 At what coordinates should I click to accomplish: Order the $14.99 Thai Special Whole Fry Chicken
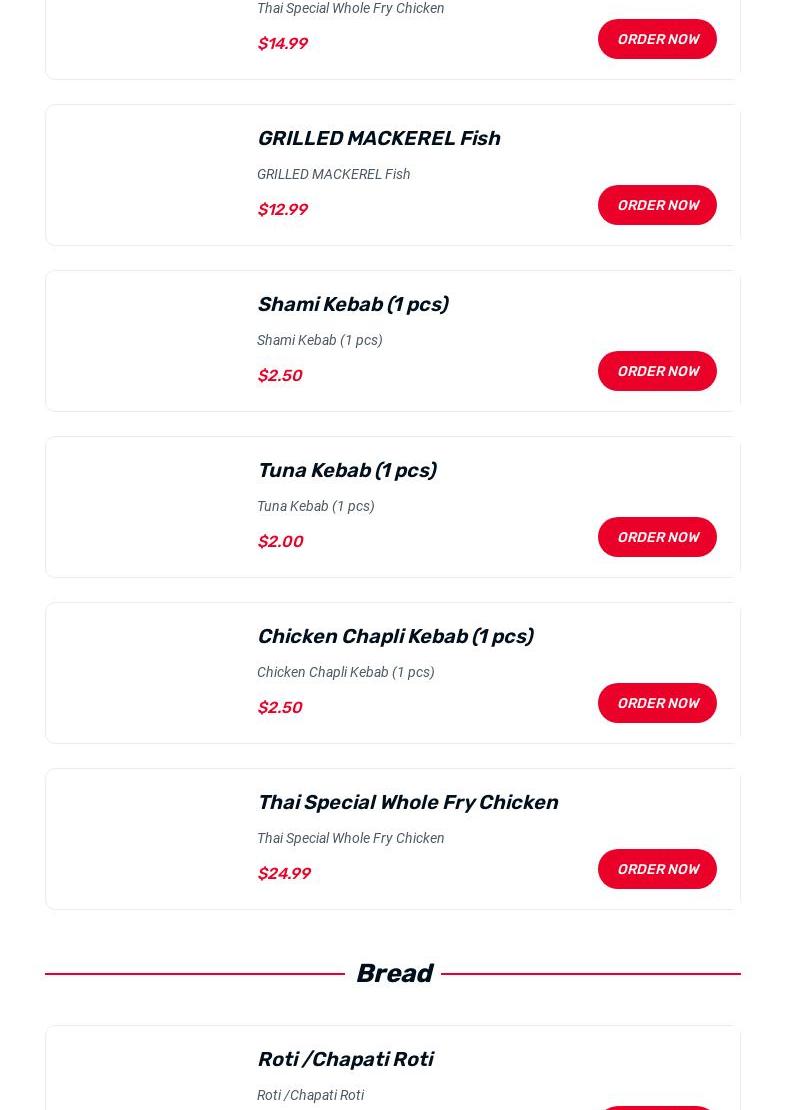(657, 39)
